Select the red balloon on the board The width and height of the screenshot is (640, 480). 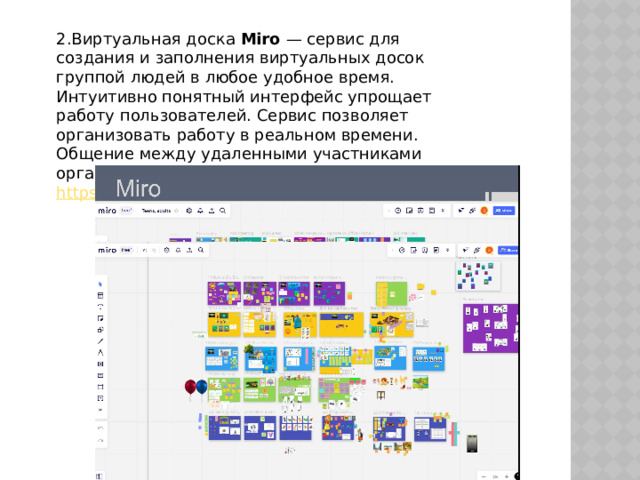(x=190, y=387)
